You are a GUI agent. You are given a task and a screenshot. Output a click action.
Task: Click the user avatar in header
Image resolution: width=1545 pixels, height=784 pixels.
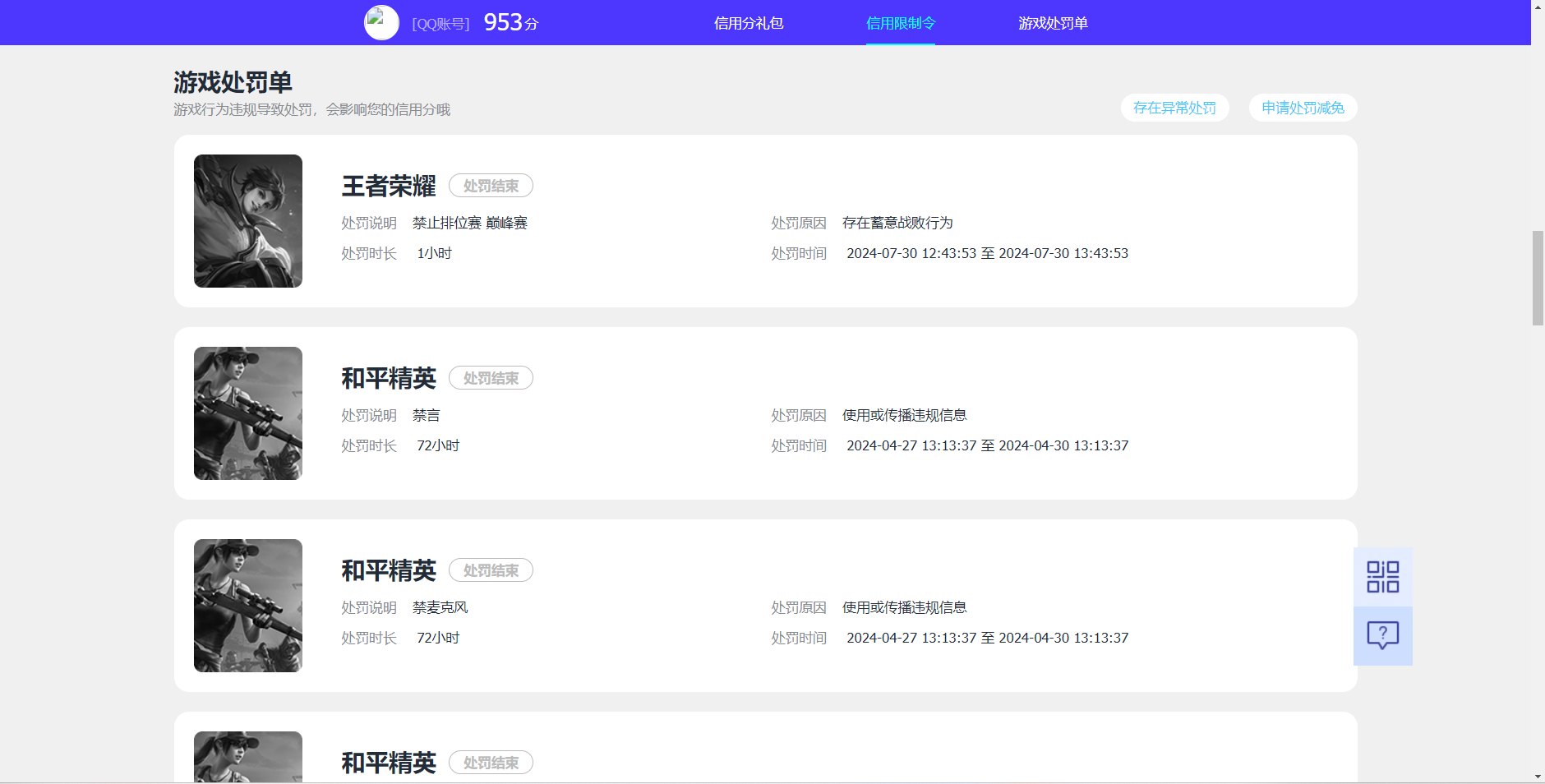click(381, 23)
